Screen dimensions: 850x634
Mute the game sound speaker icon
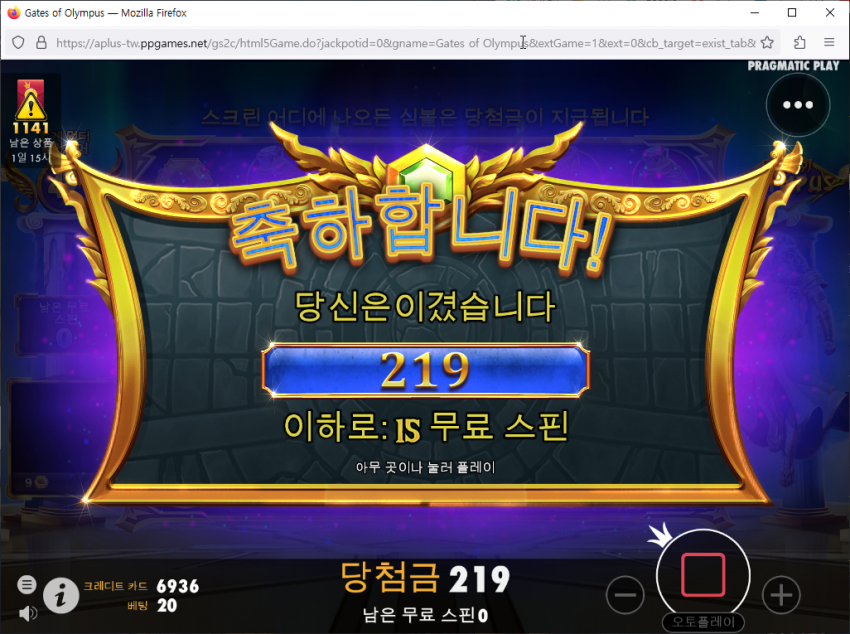28,613
